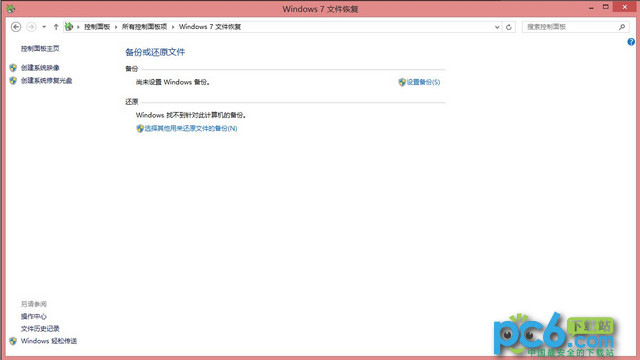
Task: Click shield icon before 选择其他用来还原文件的备份
Action: click(x=140, y=128)
